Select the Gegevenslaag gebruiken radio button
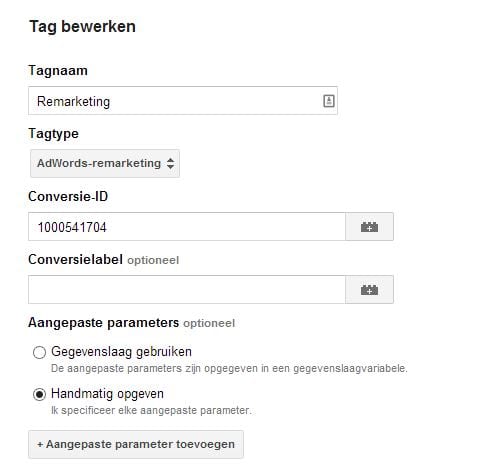This screenshot has height=469, width=501. [x=39, y=352]
